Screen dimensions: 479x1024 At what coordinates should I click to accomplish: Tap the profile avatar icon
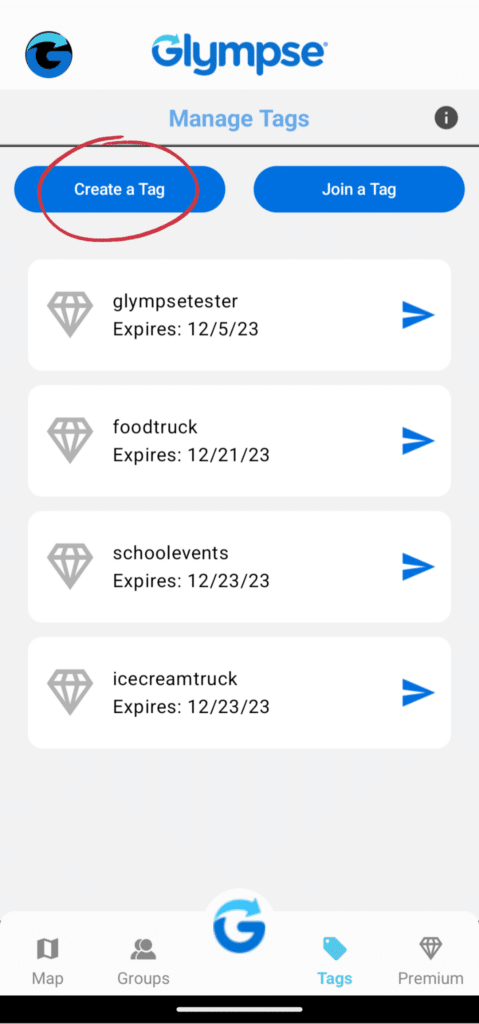coord(49,55)
